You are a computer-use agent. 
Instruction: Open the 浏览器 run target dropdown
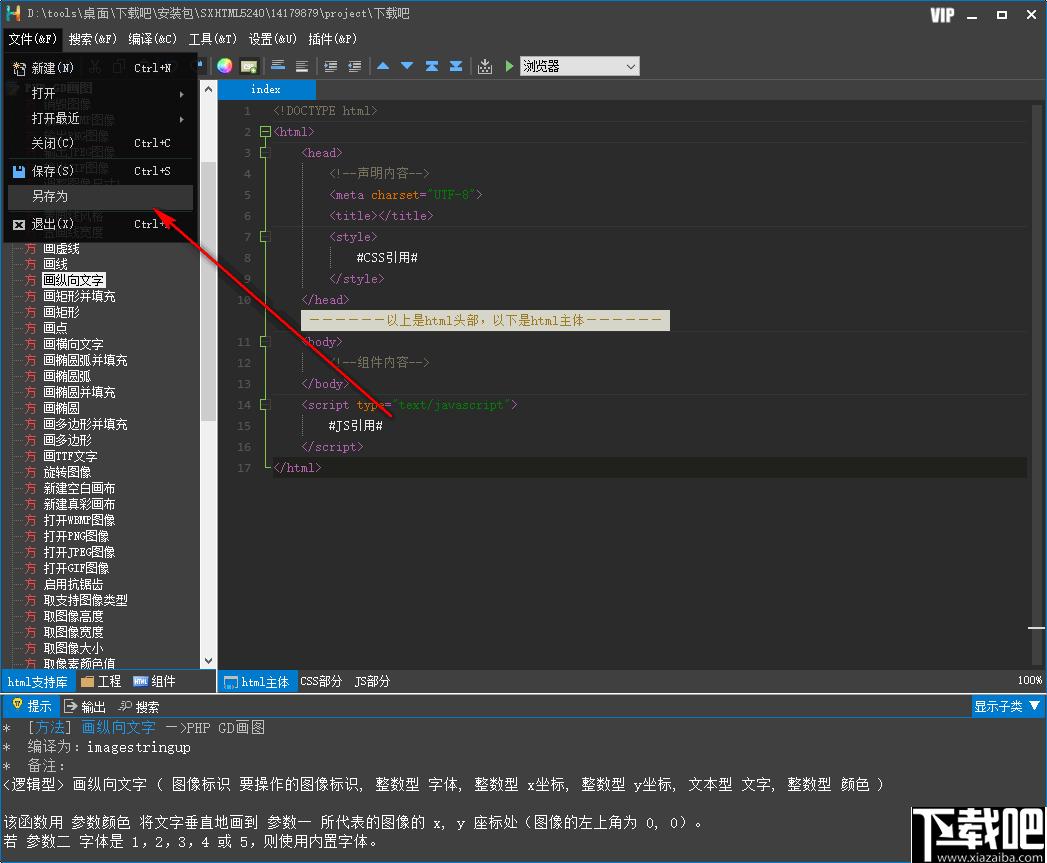tap(579, 66)
